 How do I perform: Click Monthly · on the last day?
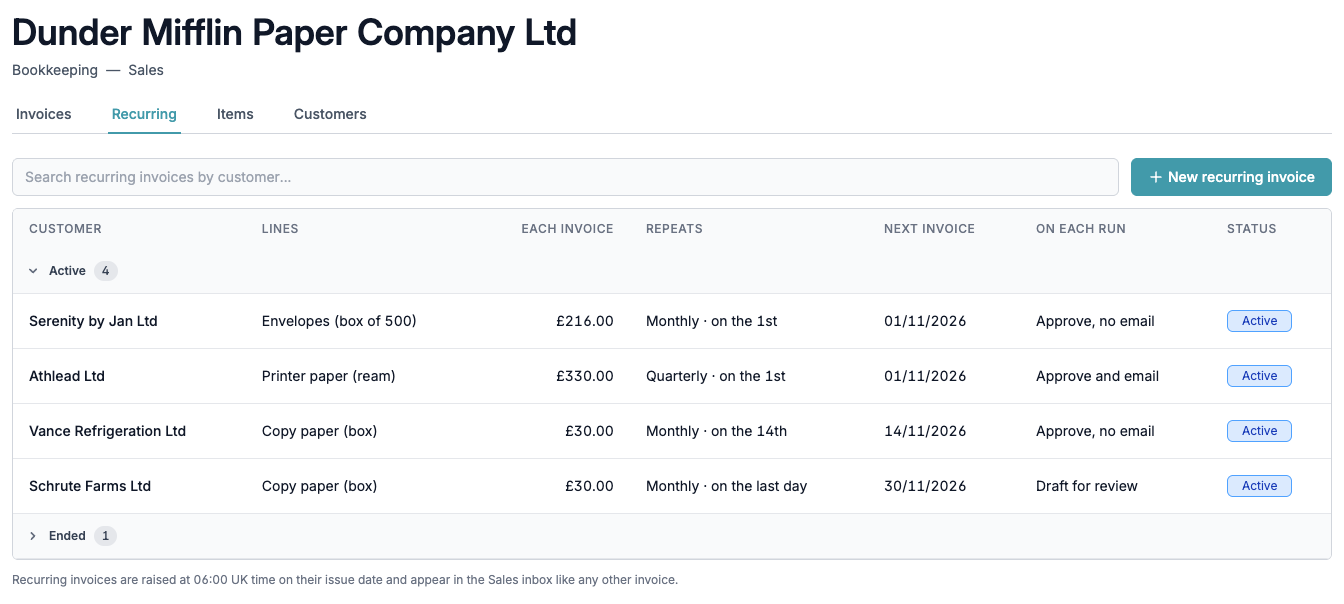pyautogui.click(x=726, y=486)
